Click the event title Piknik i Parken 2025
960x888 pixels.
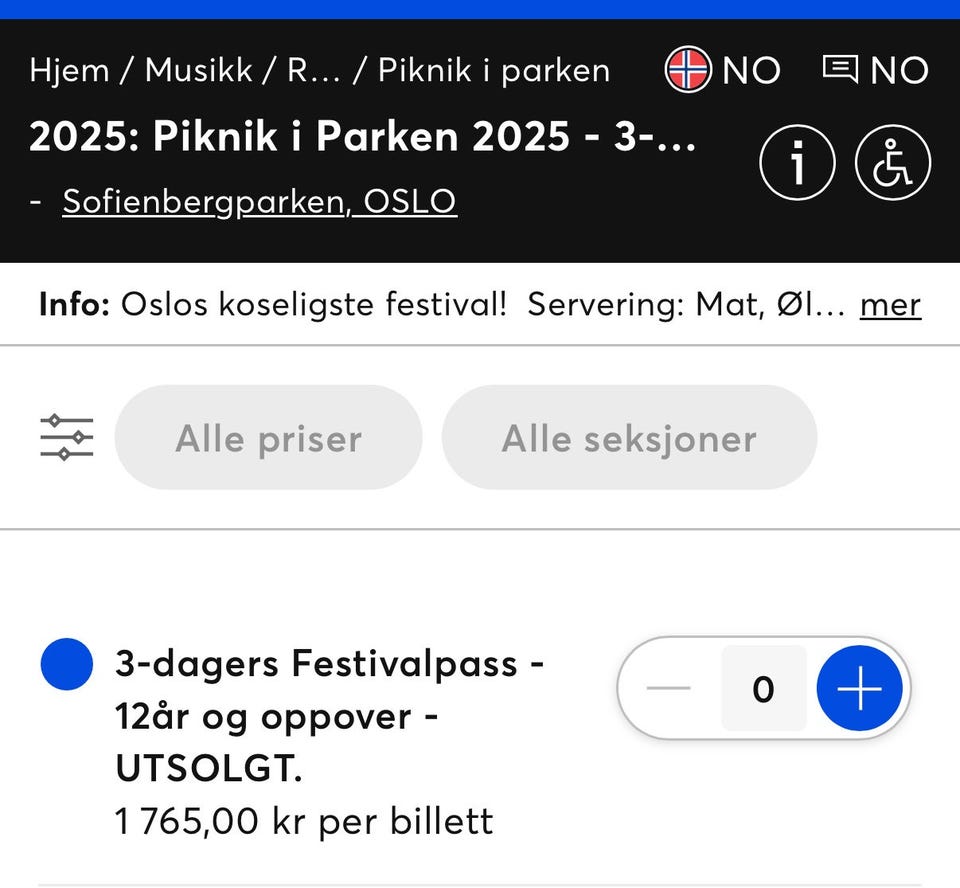[x=362, y=137]
